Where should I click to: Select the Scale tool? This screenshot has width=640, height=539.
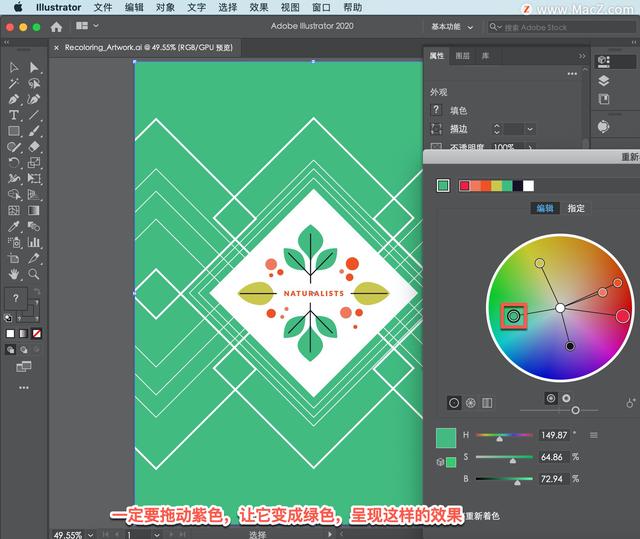[x=34, y=163]
